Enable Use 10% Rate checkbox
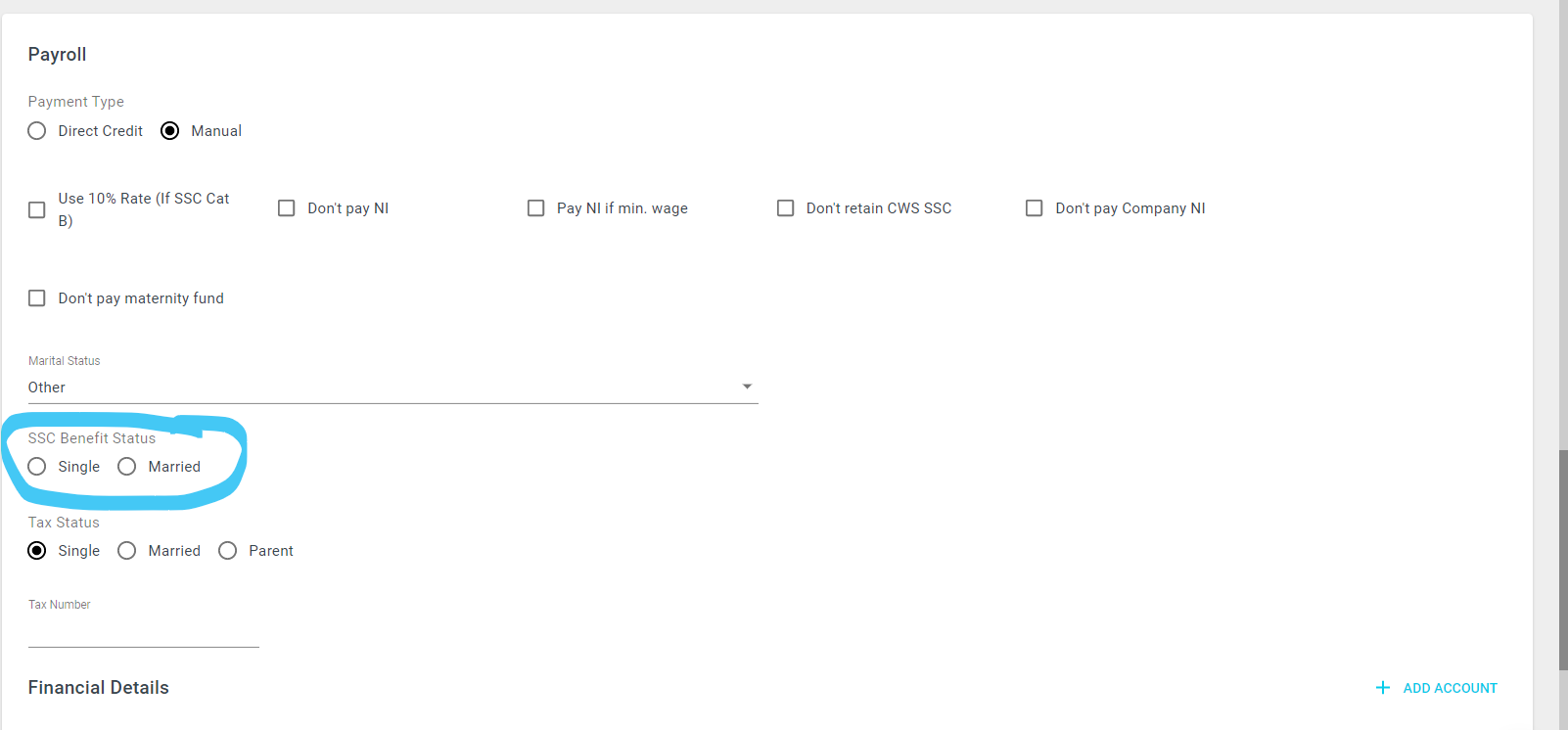The width and height of the screenshot is (1568, 730). (37, 209)
